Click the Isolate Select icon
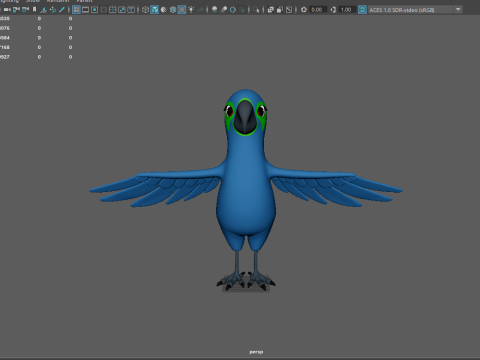This screenshot has height=360, width=480. (256, 10)
